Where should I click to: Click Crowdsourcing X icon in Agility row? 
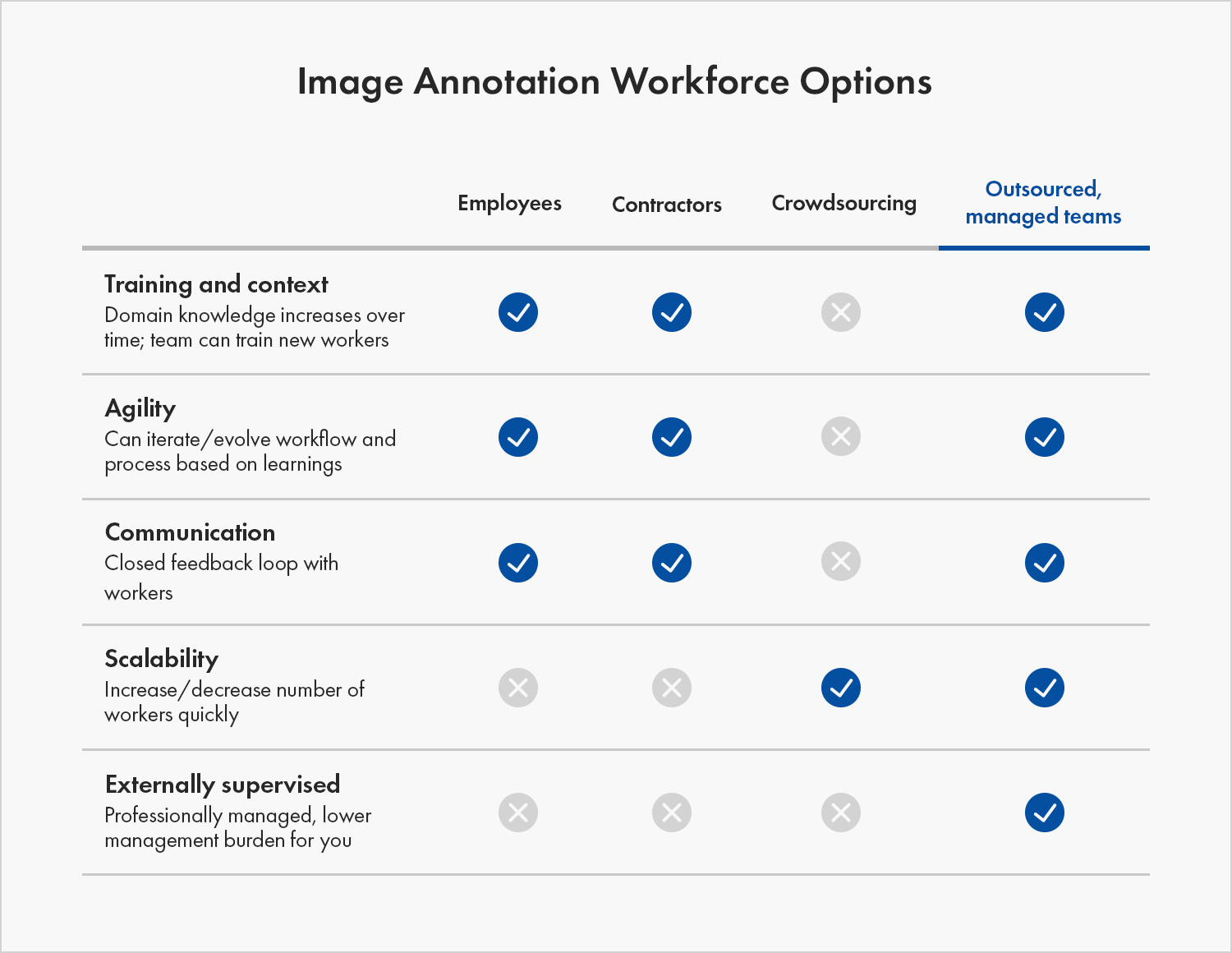coord(841,436)
